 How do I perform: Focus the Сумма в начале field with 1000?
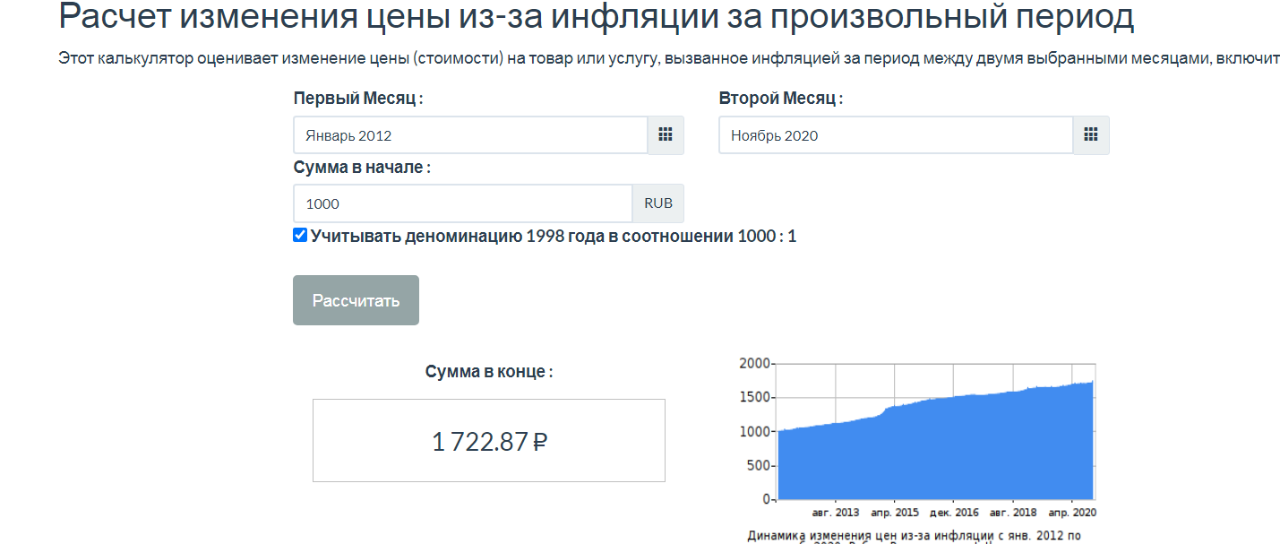(462, 203)
